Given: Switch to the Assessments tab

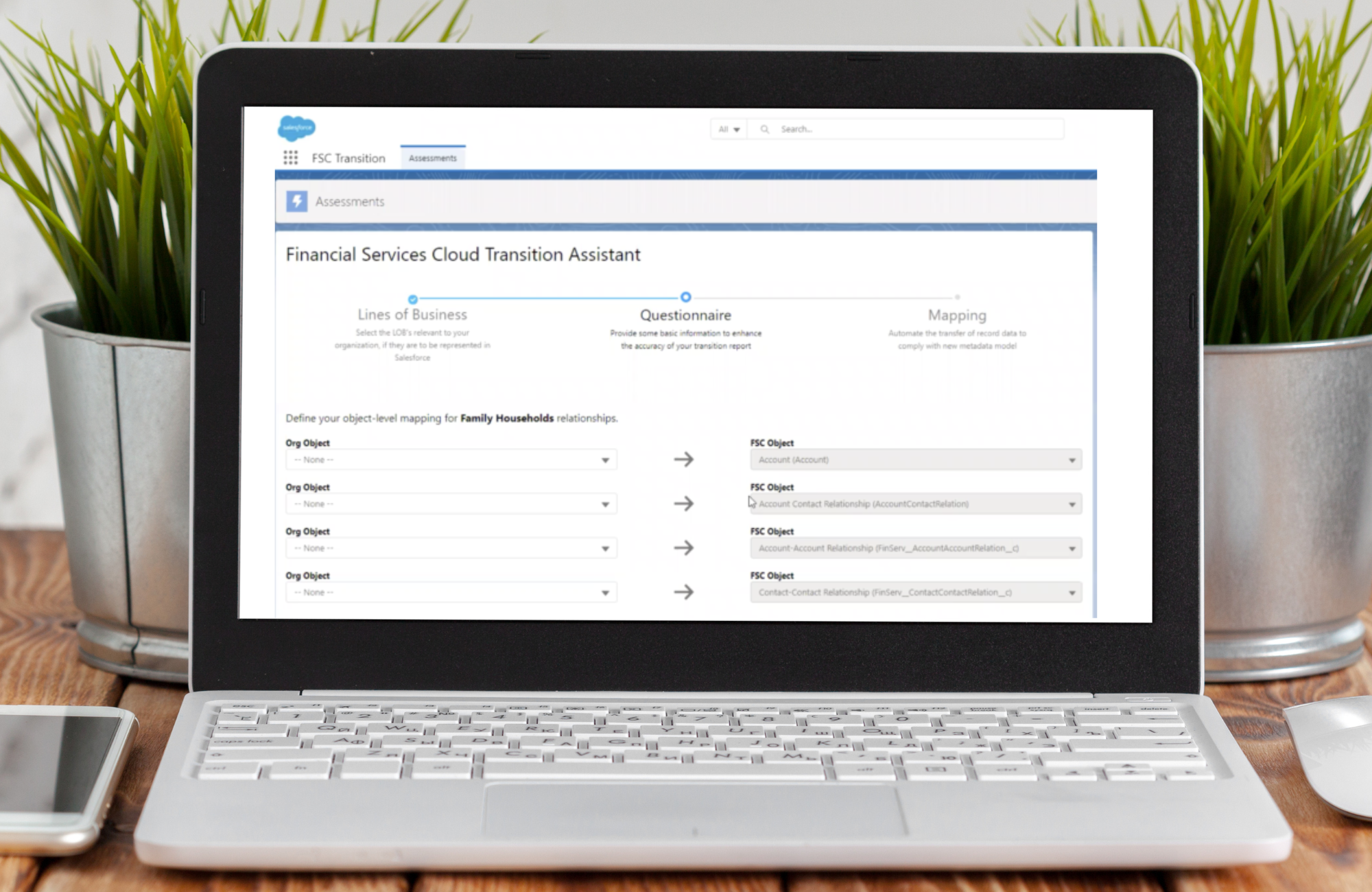Looking at the screenshot, I should pos(433,158).
